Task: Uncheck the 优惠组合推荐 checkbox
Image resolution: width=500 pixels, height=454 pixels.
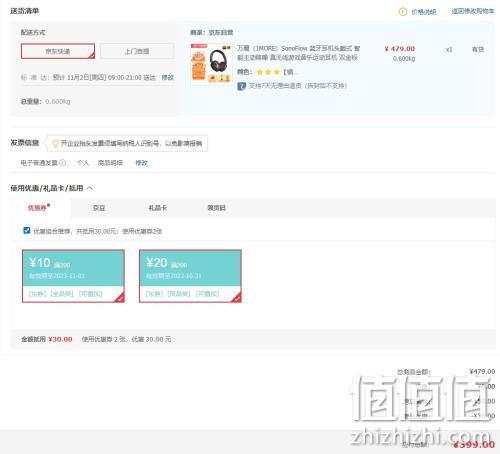Action: click(x=27, y=231)
